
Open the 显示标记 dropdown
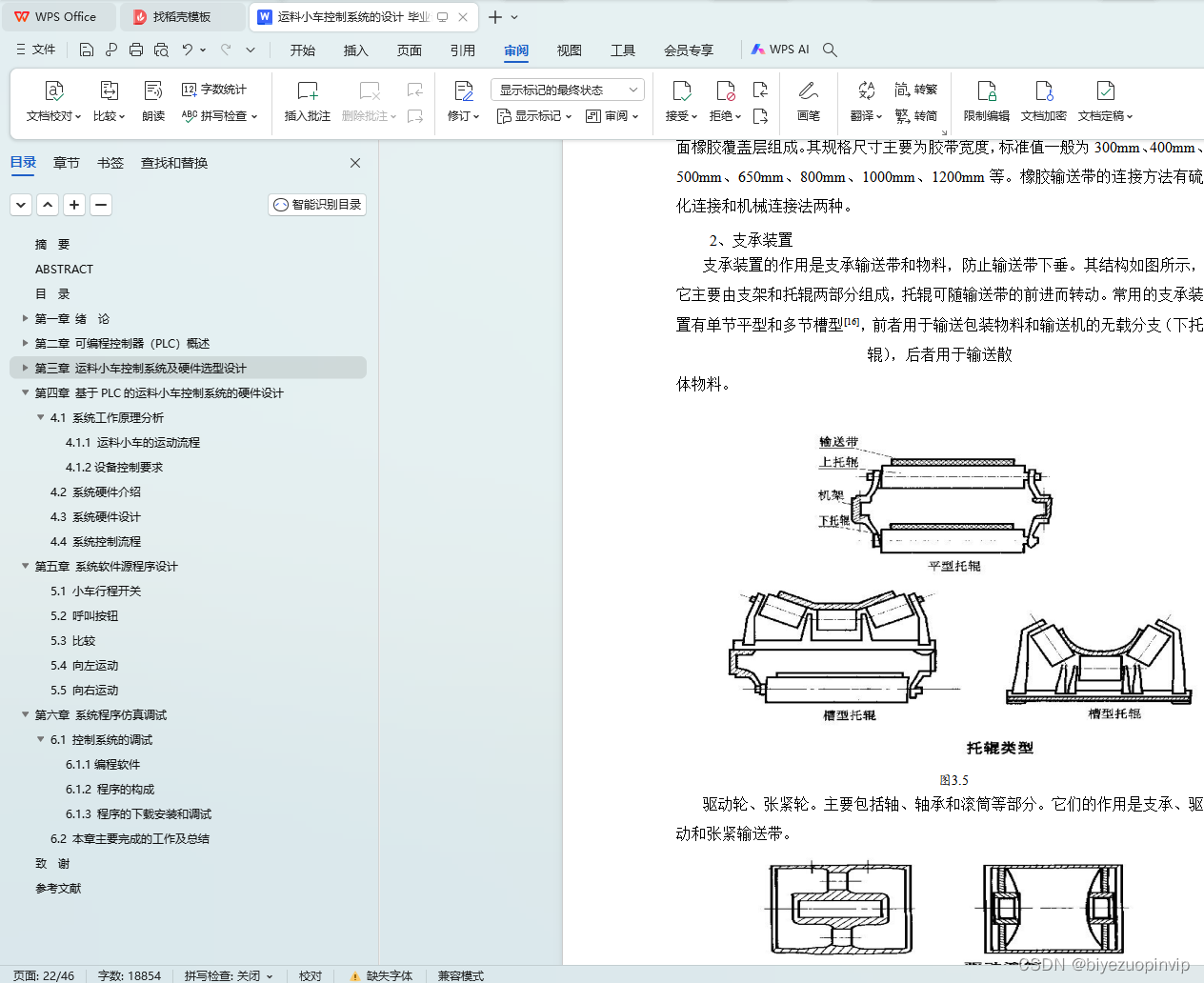pos(533,116)
